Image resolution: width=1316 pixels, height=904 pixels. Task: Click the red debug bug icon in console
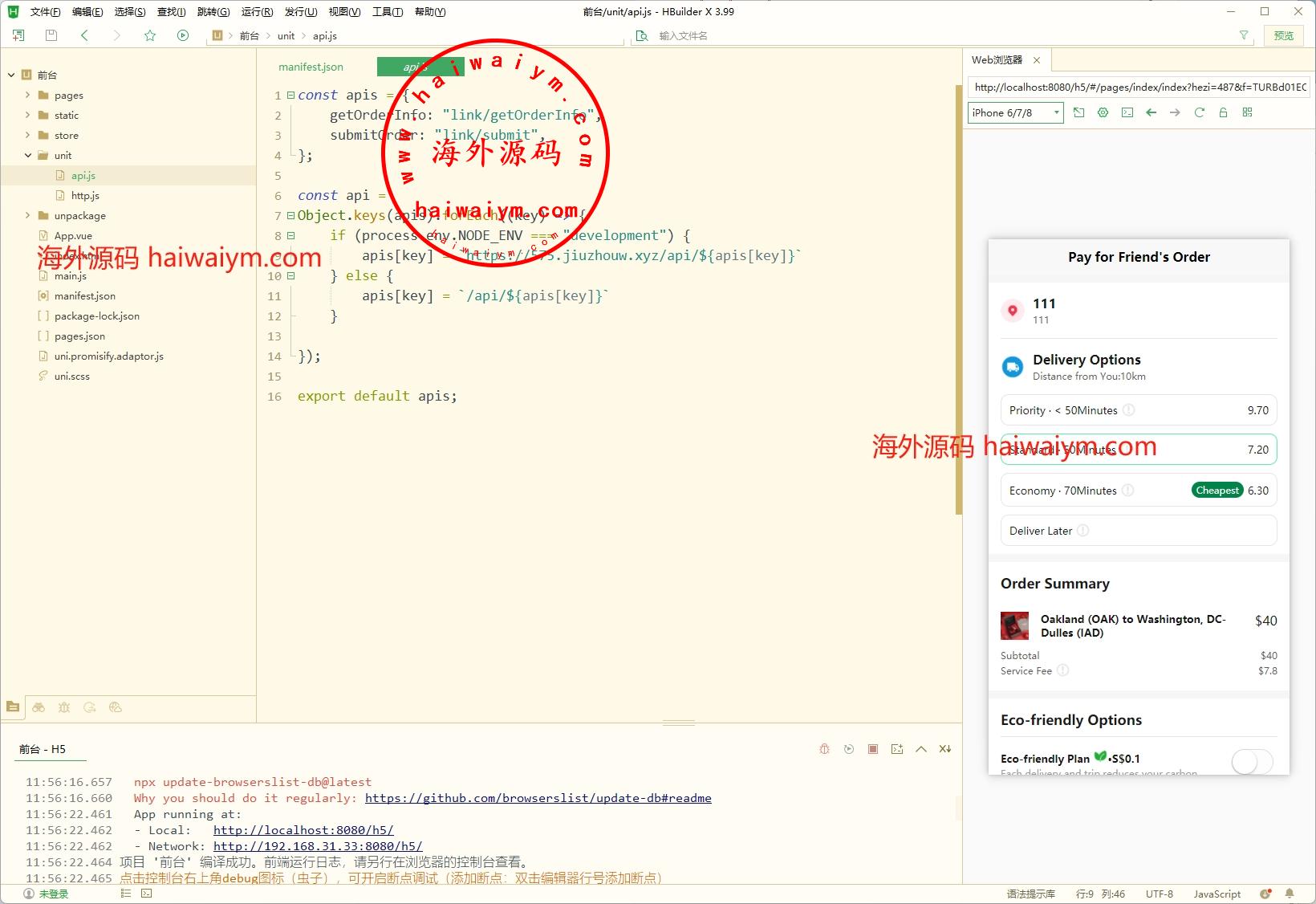click(x=824, y=749)
